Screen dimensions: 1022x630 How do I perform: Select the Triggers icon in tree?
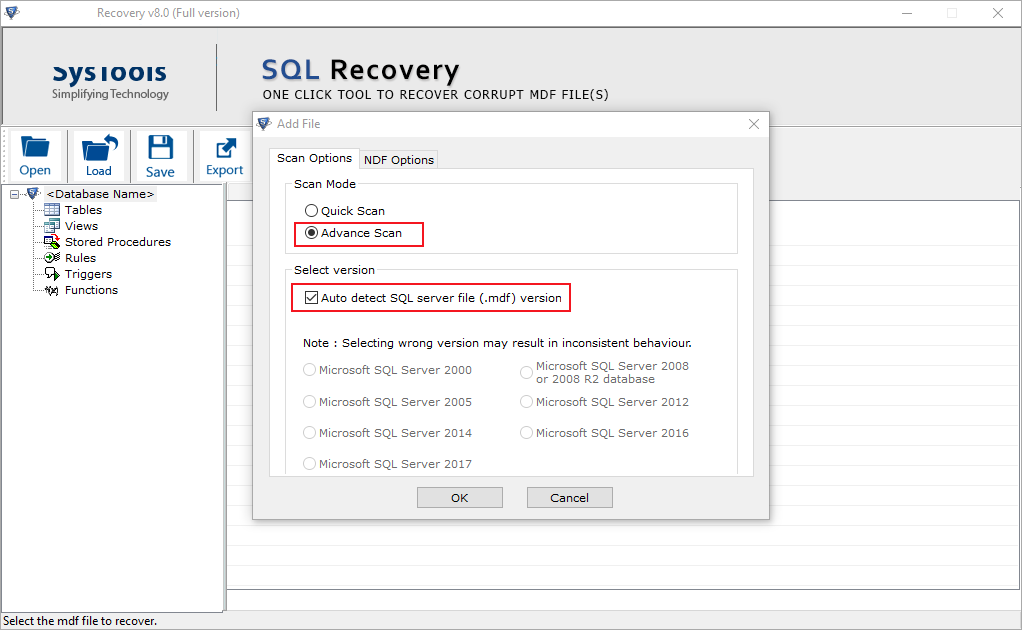(51, 274)
